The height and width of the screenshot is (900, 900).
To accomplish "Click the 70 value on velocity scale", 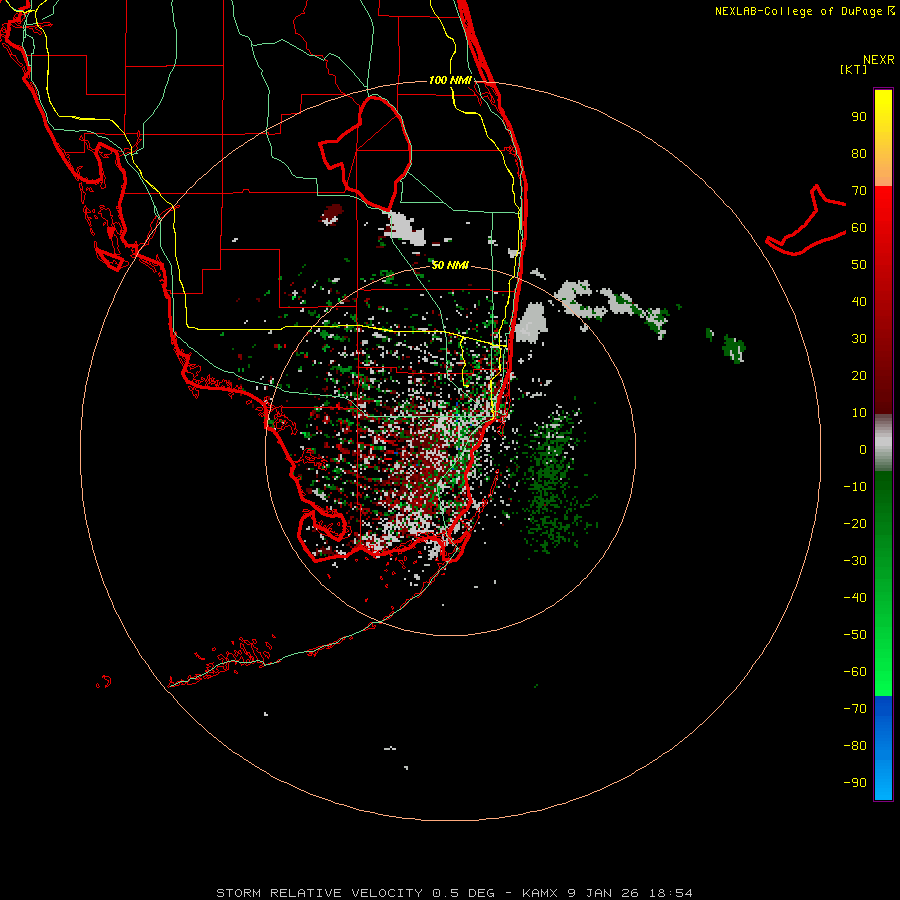I will [859, 191].
